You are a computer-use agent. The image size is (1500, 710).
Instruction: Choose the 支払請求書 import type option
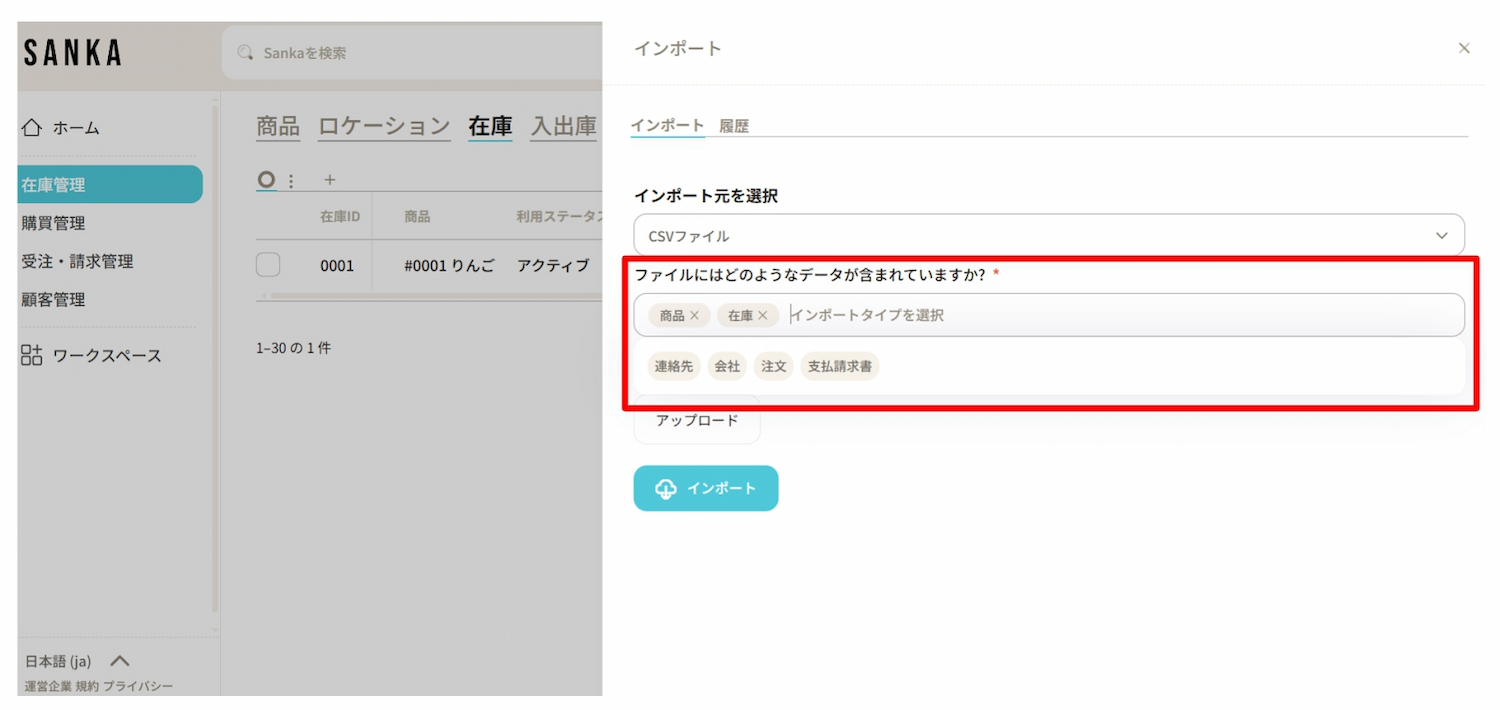point(840,367)
